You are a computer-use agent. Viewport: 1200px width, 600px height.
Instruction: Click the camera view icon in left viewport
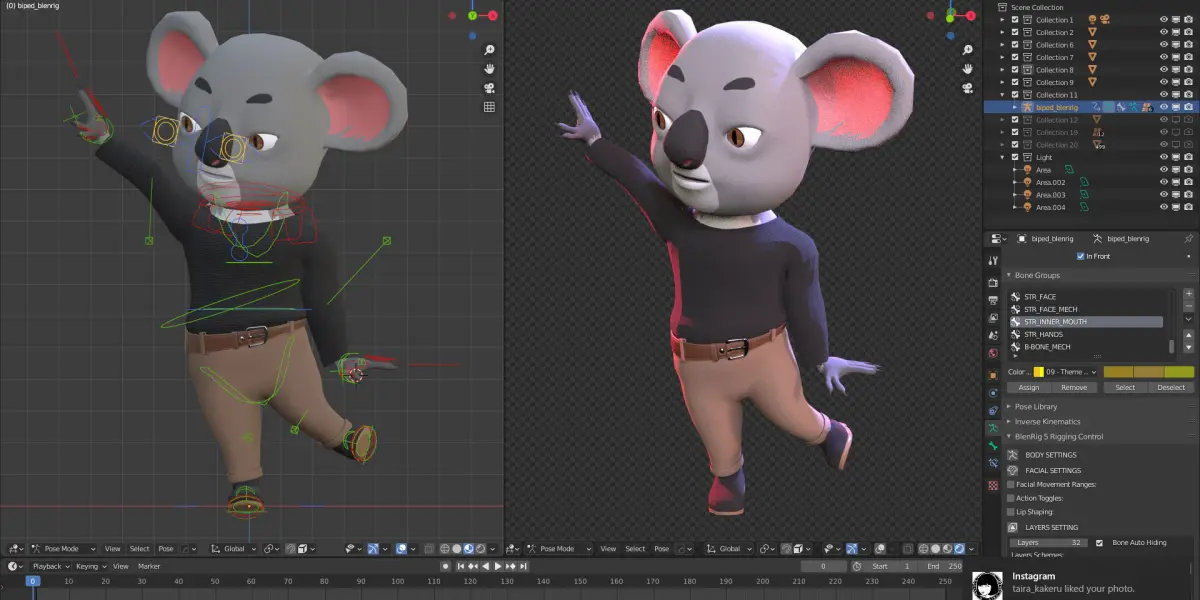coord(490,87)
